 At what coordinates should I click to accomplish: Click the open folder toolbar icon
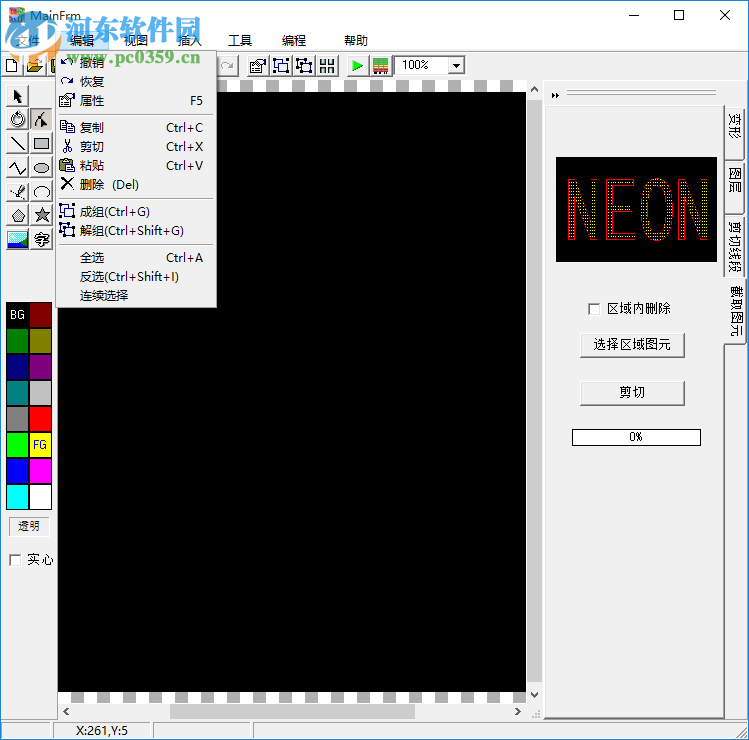coord(34,65)
